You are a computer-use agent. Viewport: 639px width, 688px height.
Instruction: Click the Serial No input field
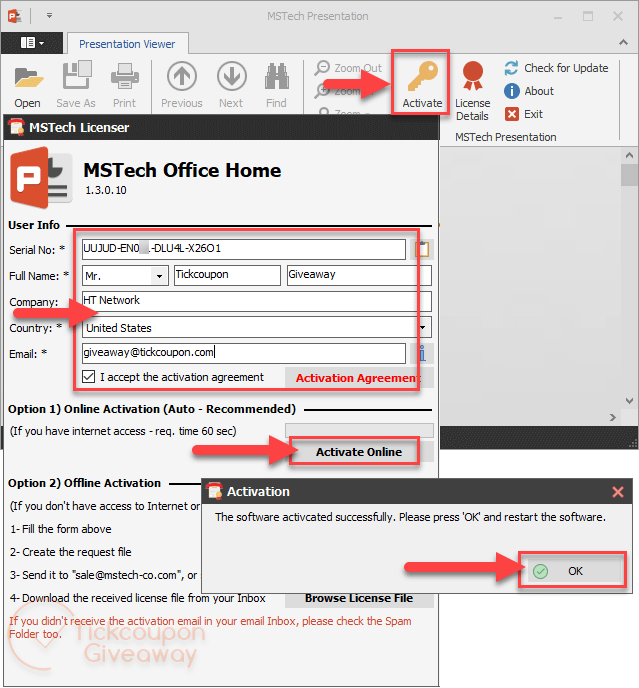pos(244,249)
